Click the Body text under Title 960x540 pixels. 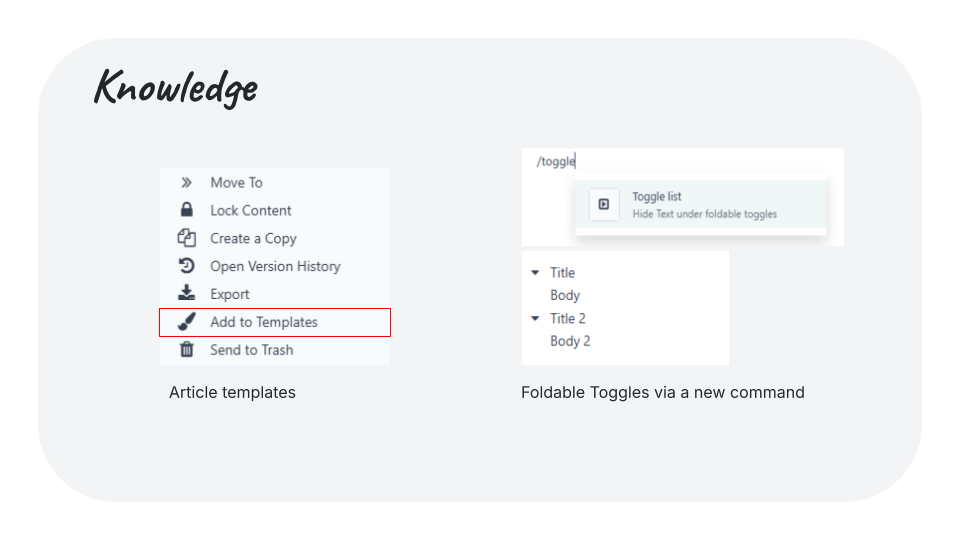[x=565, y=296]
